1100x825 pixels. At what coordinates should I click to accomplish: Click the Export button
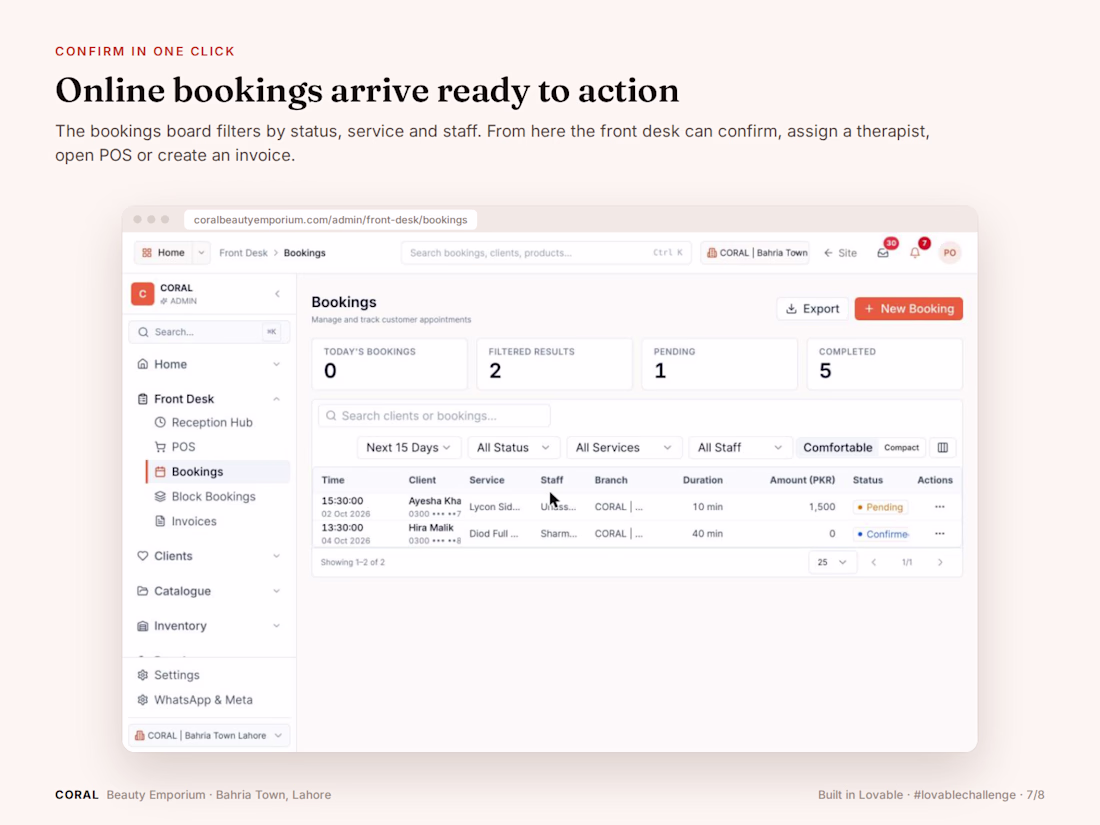[x=812, y=309]
